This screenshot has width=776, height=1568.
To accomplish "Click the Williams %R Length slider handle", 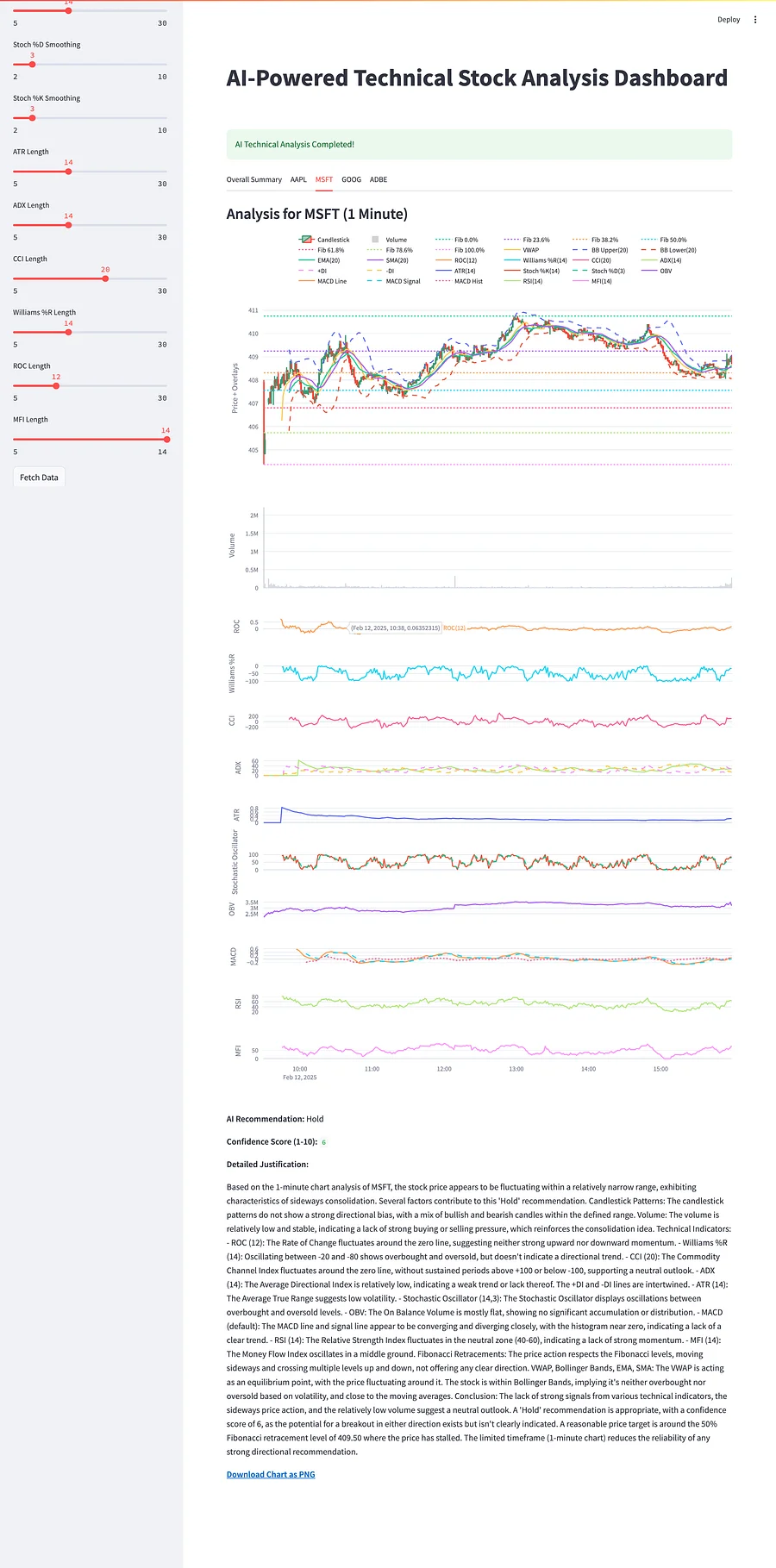I will point(68,332).
